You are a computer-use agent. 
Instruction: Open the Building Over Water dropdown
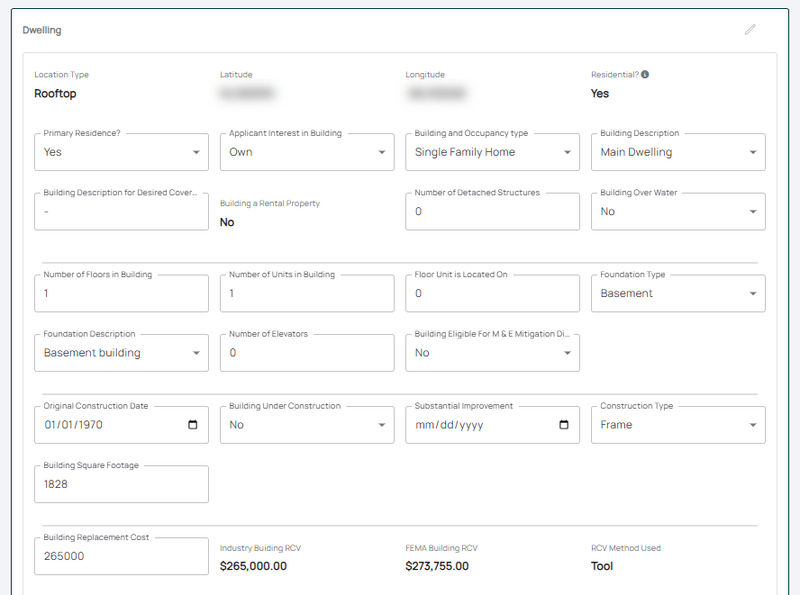[x=755, y=211]
